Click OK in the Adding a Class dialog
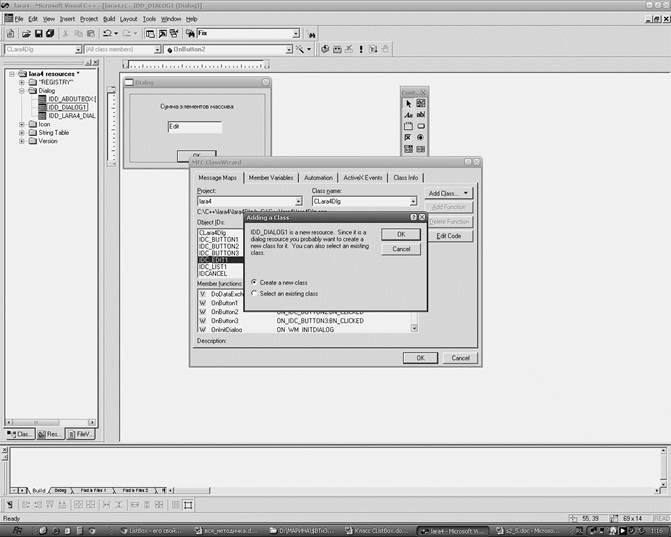Viewport: 671px width, 537px height. pyautogui.click(x=401, y=234)
